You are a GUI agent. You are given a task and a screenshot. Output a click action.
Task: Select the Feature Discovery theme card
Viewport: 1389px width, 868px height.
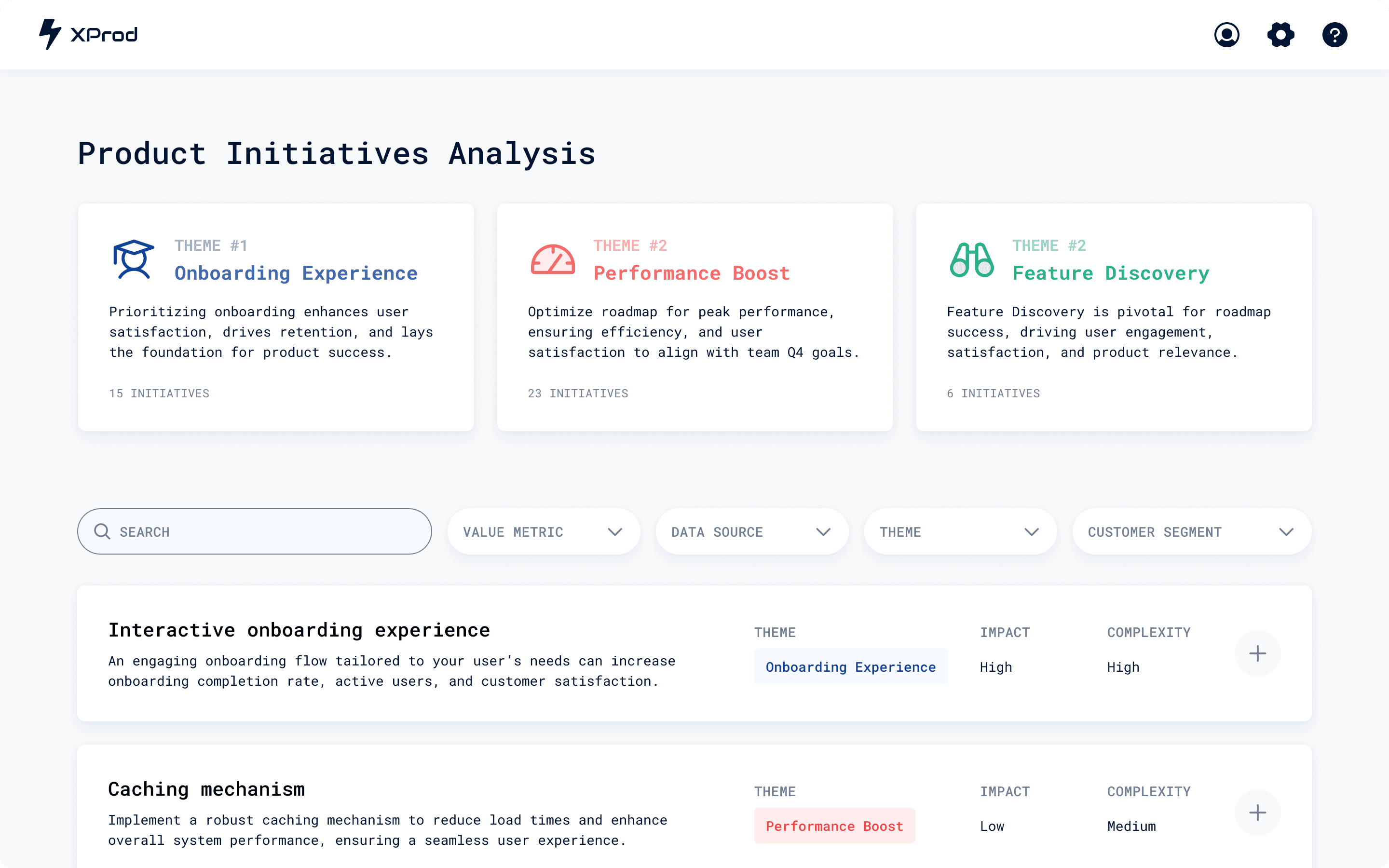pos(1114,316)
